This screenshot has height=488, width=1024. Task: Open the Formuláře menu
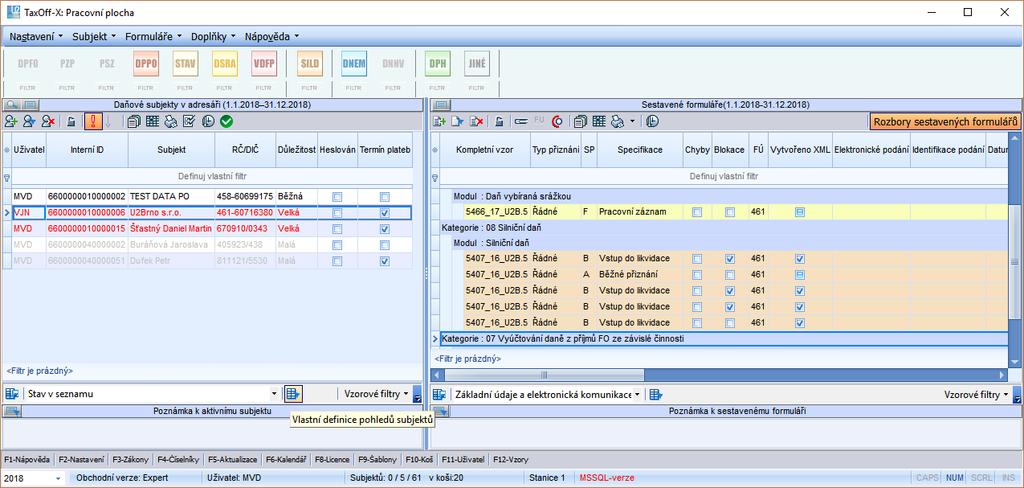pyautogui.click(x=153, y=37)
